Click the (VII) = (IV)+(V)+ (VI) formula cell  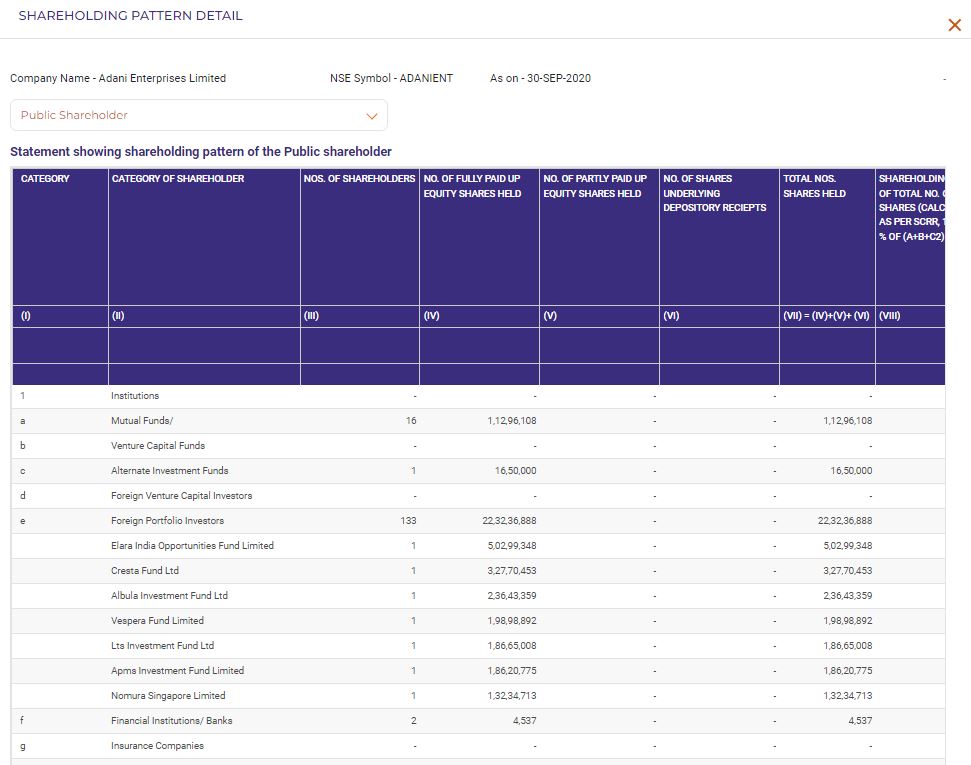pyautogui.click(x=826, y=316)
